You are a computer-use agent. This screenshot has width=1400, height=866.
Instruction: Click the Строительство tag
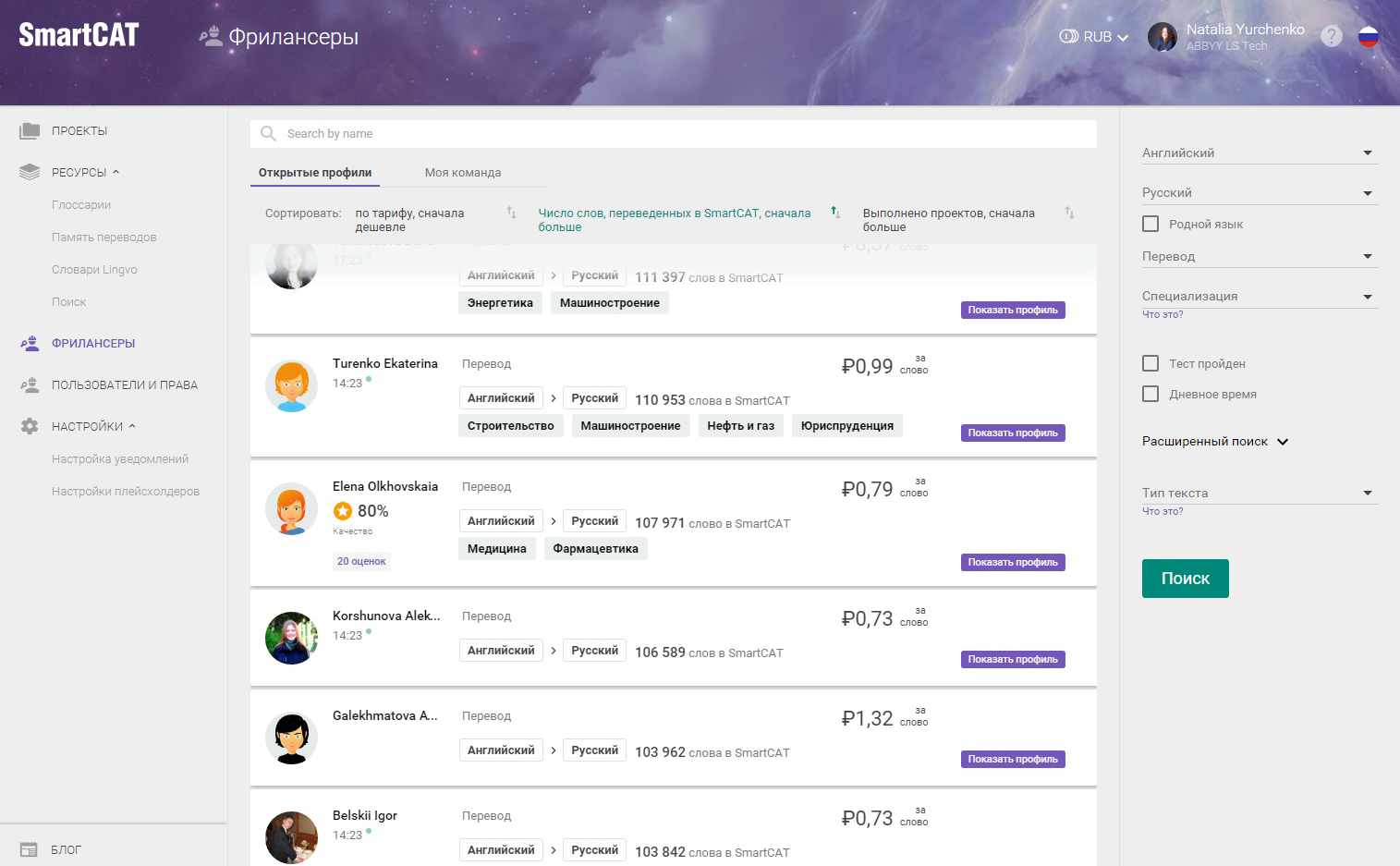(511, 426)
